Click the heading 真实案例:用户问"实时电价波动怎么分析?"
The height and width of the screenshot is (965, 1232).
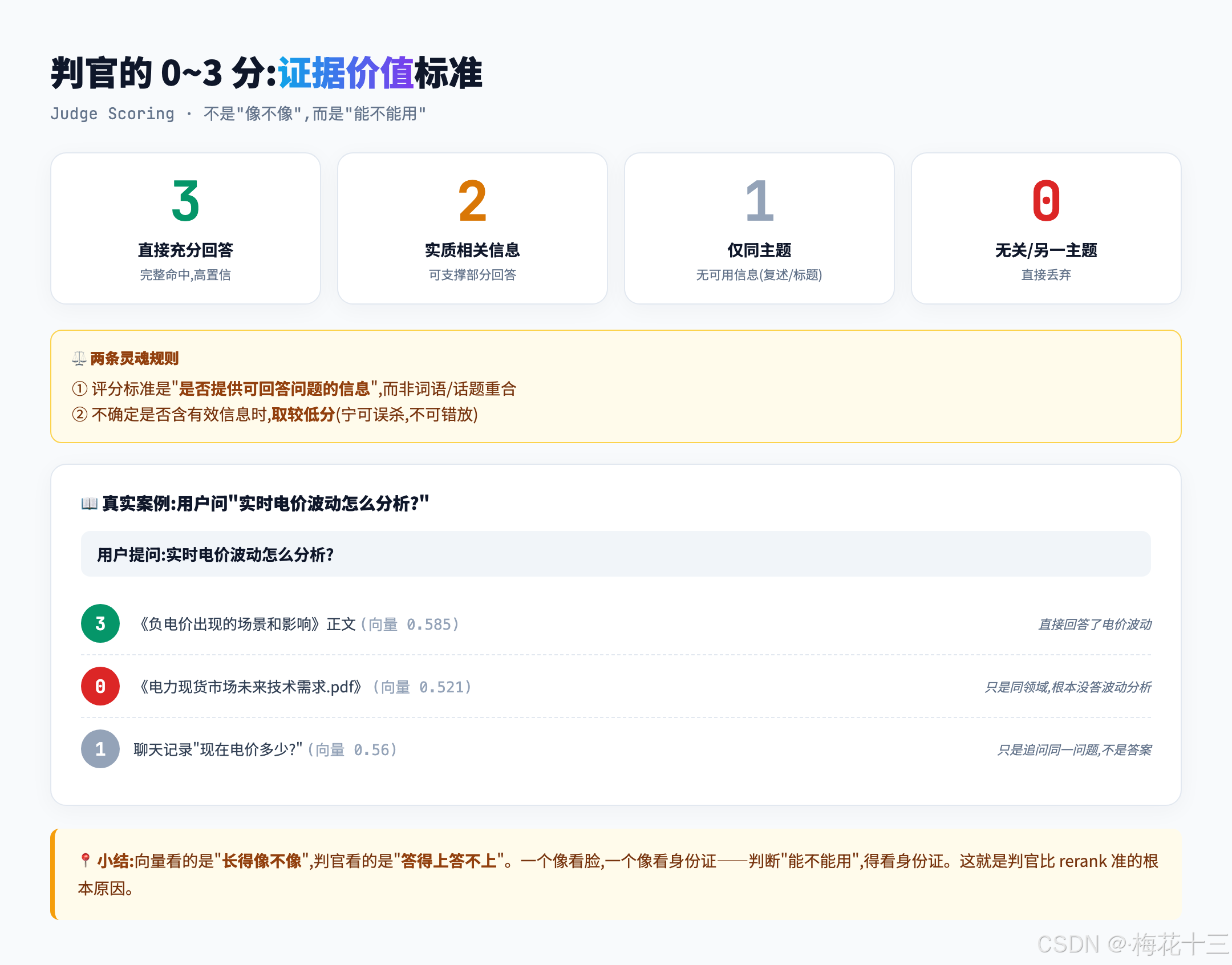click(x=265, y=504)
